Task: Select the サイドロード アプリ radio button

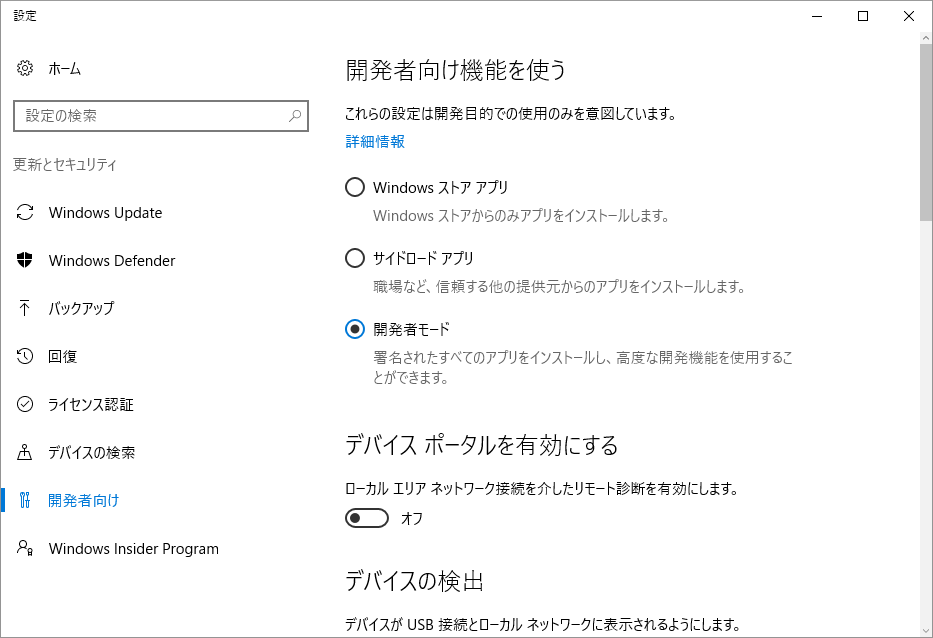Action: click(x=355, y=258)
